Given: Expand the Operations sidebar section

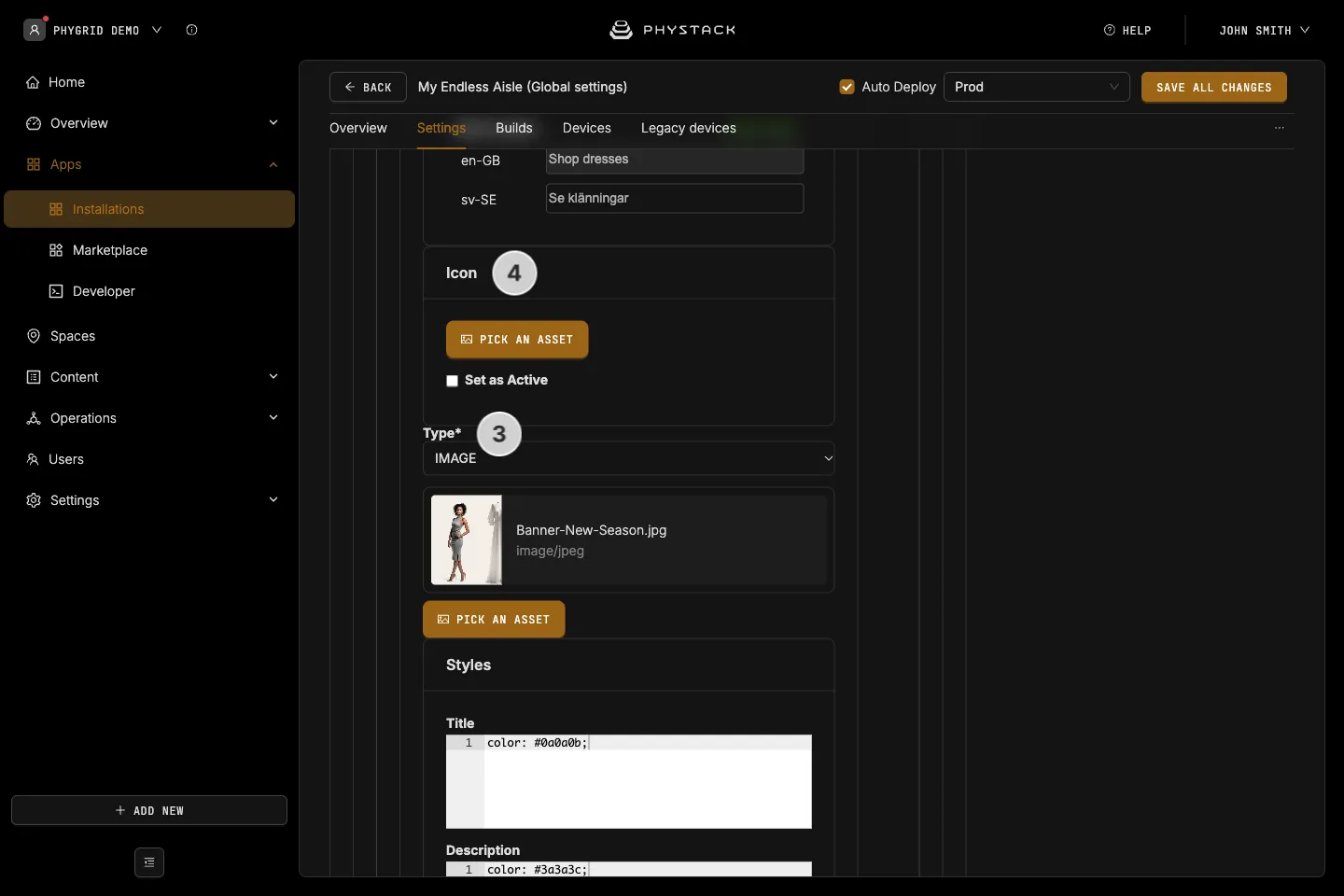Looking at the screenshot, I should point(273,418).
